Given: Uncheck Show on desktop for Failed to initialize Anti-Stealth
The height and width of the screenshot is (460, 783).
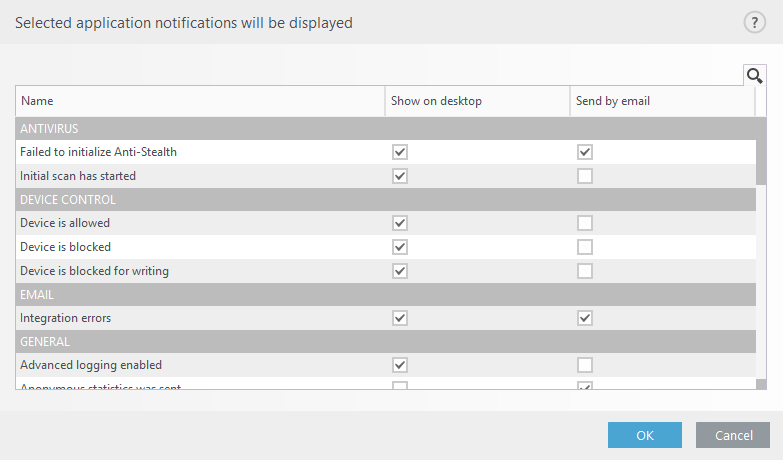Looking at the screenshot, I should coord(400,152).
